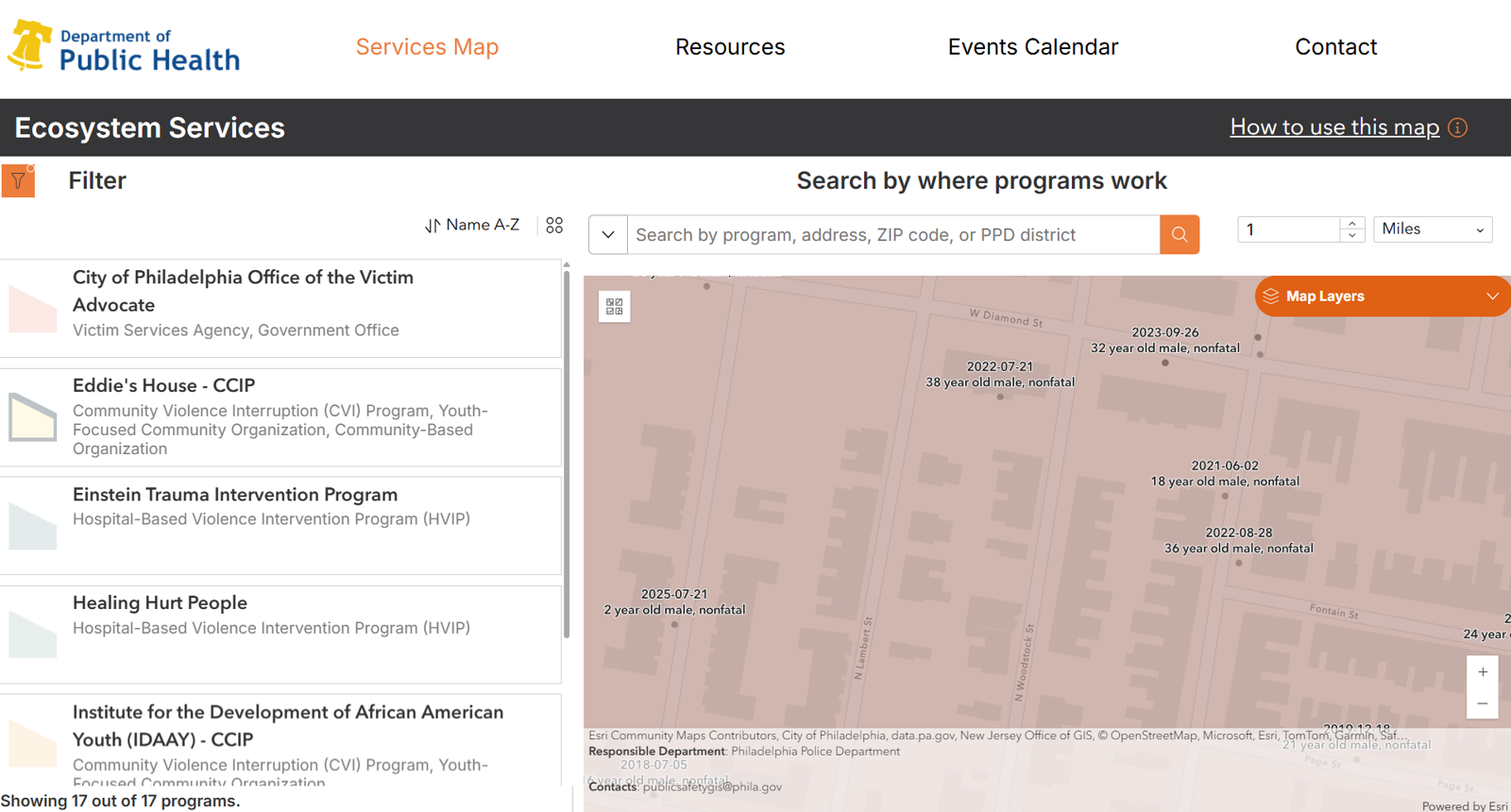Open the Contact page in navigation
1511x812 pixels.
(1335, 47)
